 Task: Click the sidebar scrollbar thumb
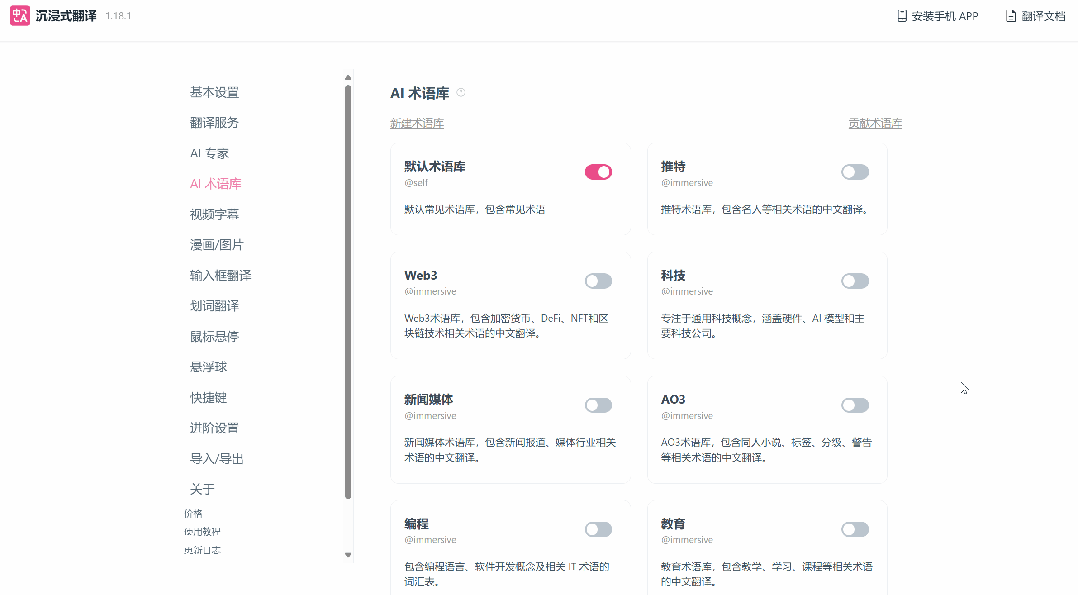(348, 292)
